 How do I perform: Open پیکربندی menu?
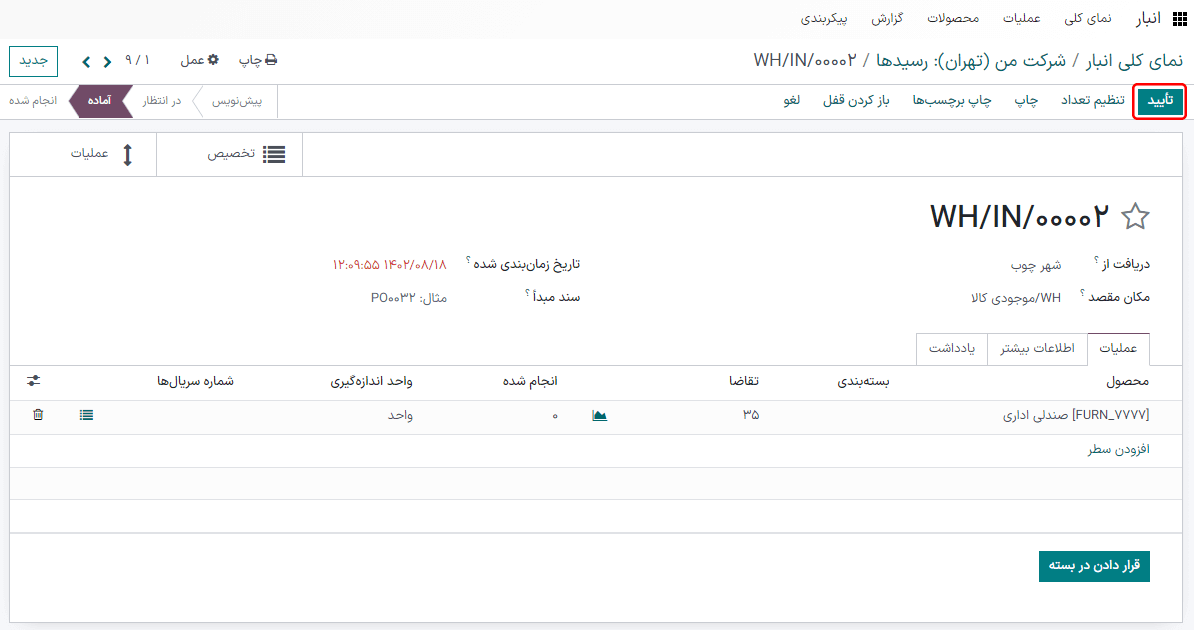824,18
